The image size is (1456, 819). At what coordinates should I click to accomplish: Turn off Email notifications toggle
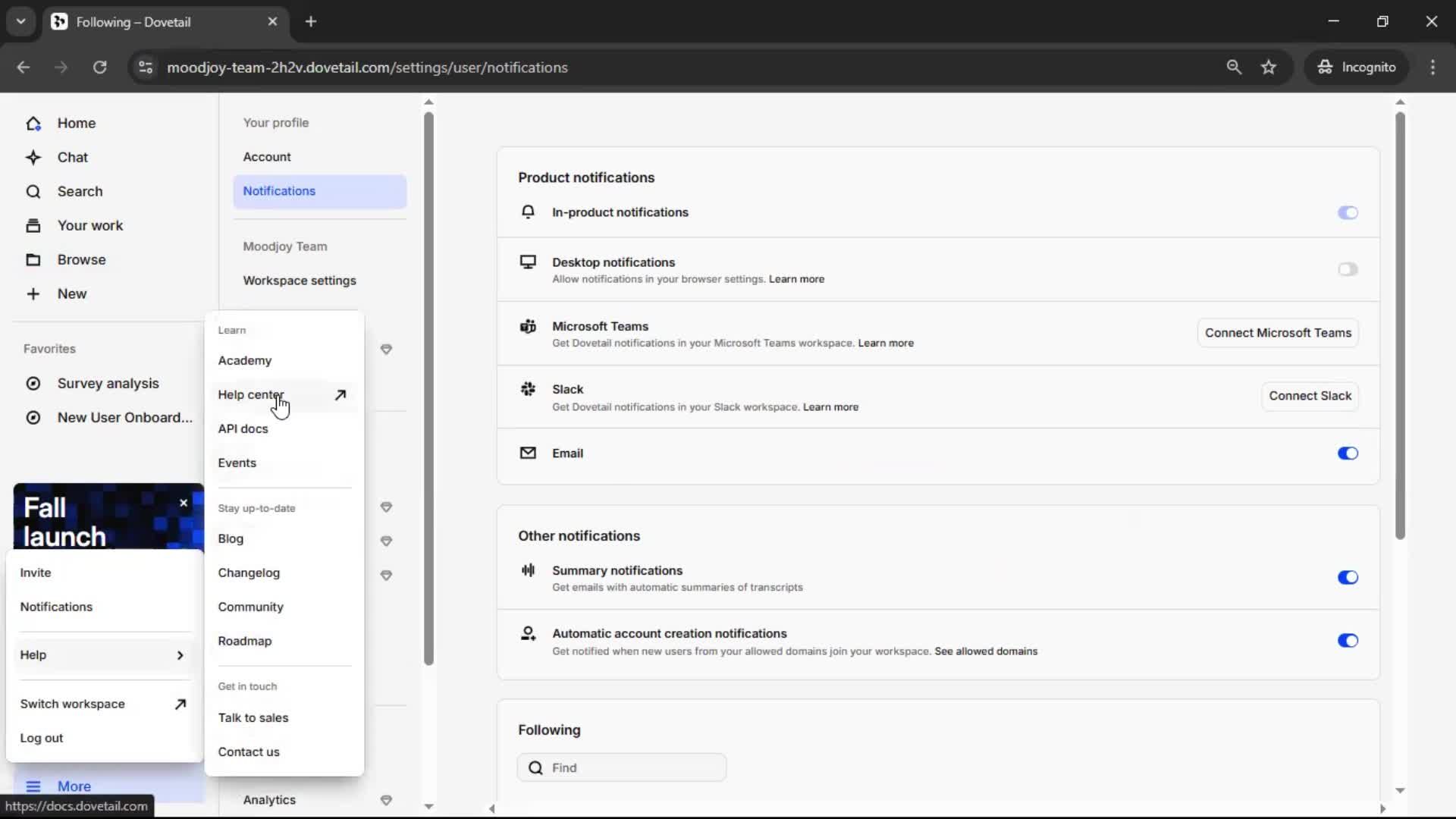click(x=1347, y=453)
